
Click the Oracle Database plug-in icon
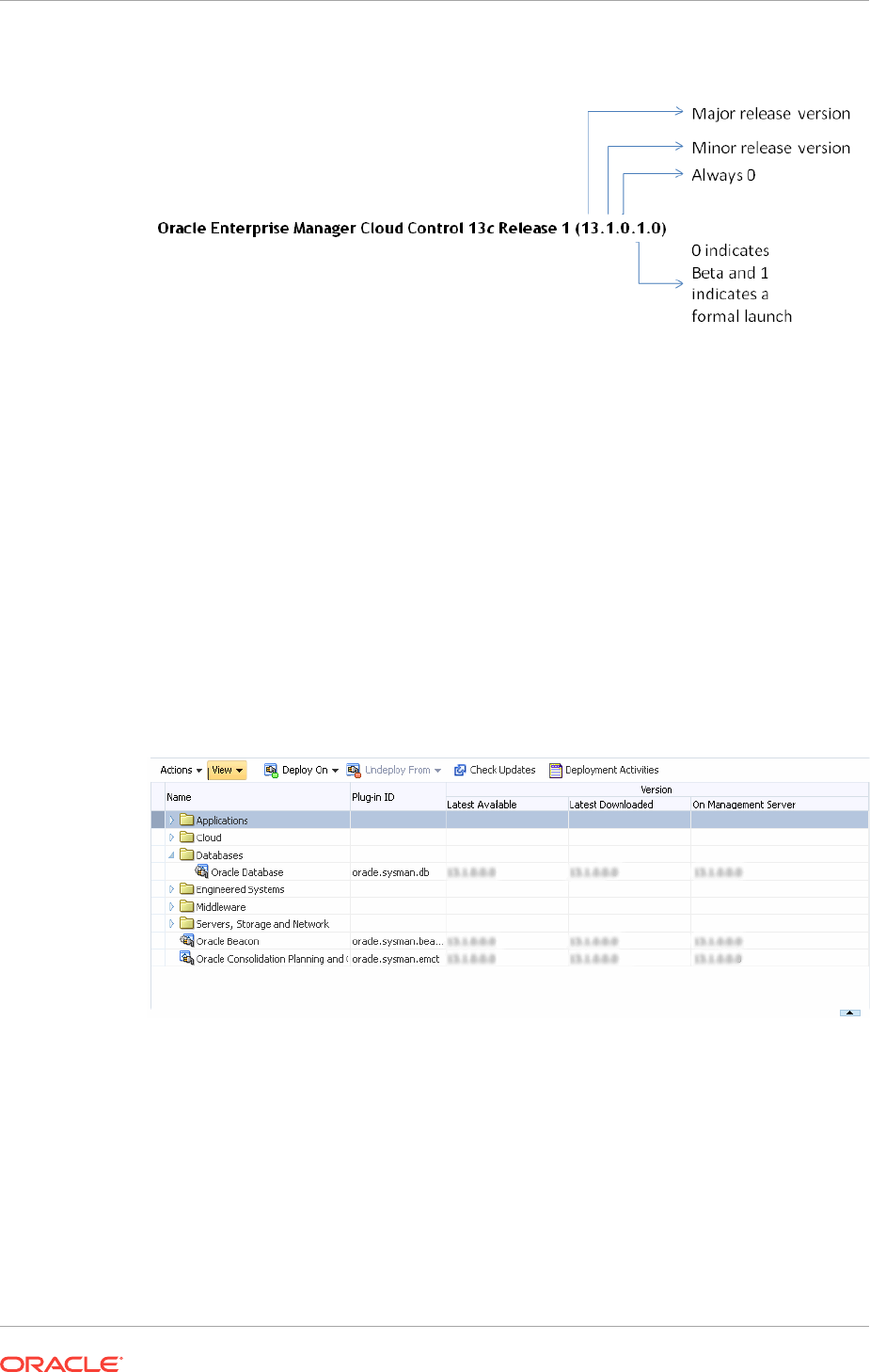pos(201,871)
